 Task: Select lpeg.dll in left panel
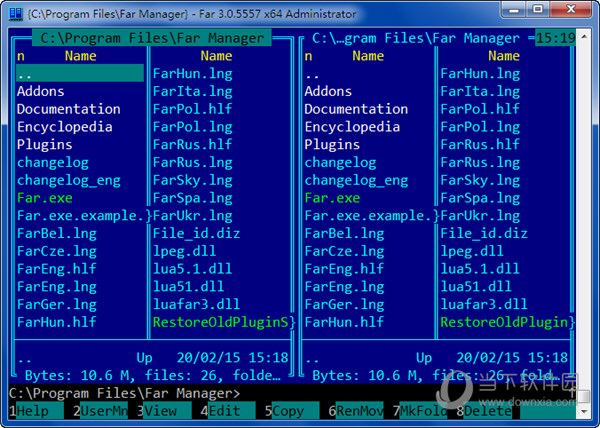(x=184, y=251)
